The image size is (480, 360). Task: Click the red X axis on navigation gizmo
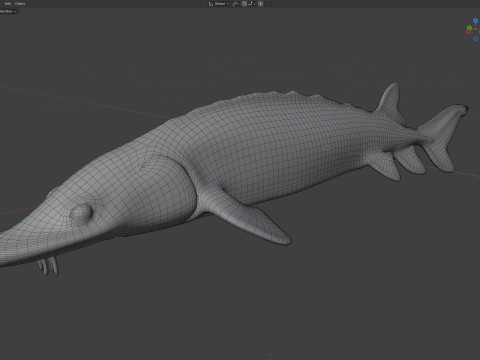(x=468, y=32)
